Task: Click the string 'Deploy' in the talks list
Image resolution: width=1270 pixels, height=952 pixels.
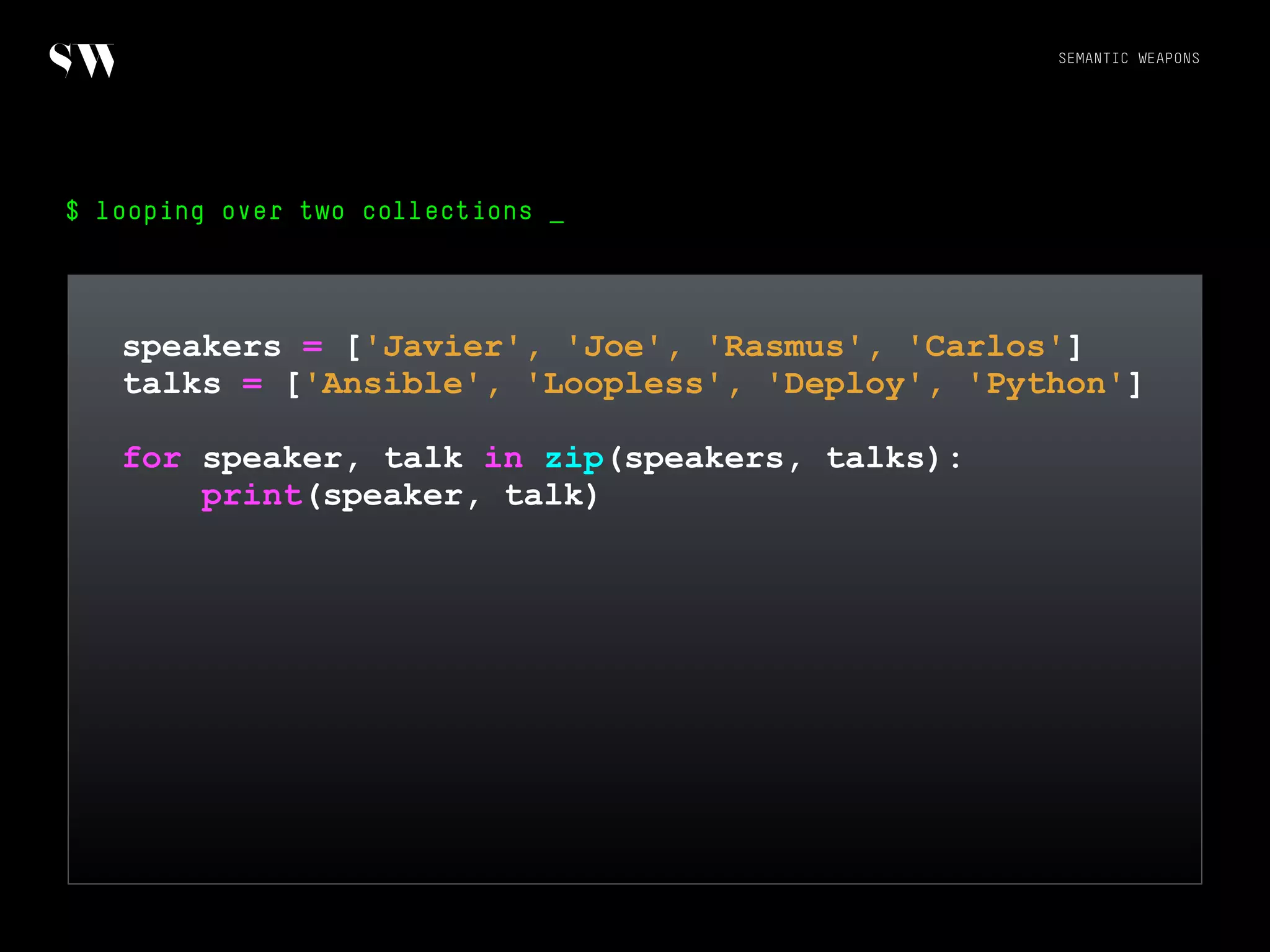Action: [845, 384]
